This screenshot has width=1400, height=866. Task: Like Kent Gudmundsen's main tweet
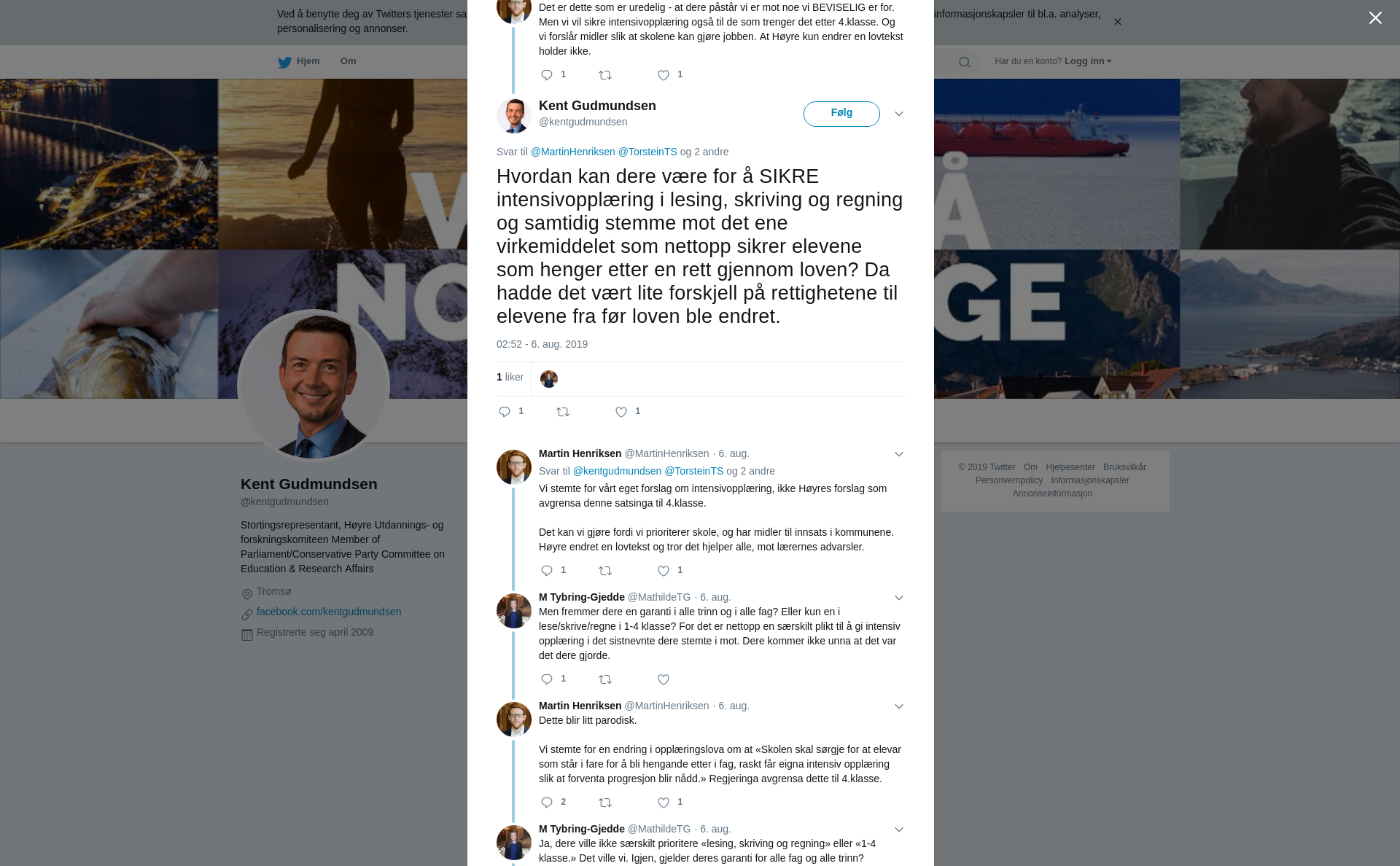(x=621, y=412)
